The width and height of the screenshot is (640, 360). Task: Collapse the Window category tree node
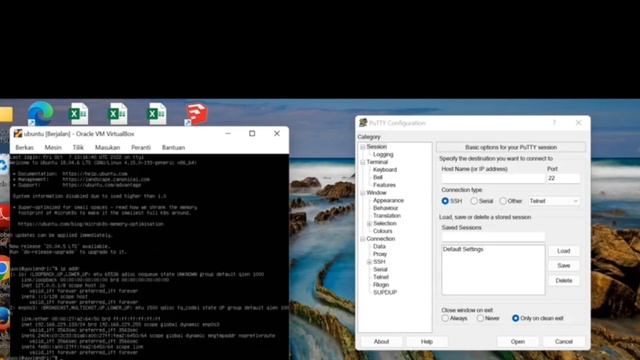(362, 193)
